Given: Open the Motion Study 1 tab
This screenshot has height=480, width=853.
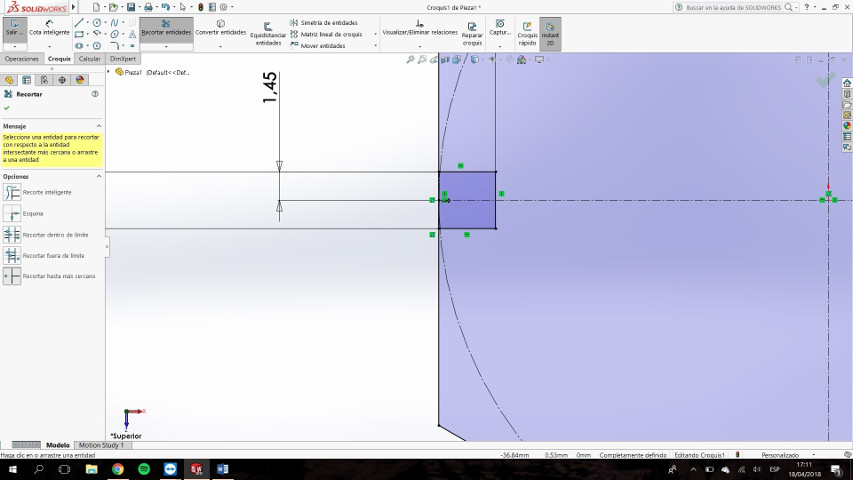Looking at the screenshot, I should pos(102,445).
